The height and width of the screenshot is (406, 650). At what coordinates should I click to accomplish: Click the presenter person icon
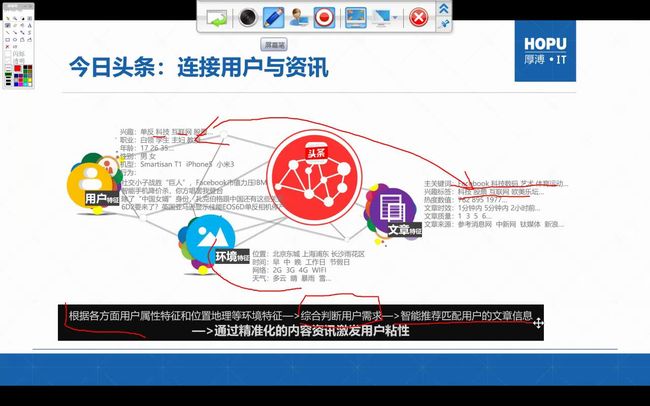[x=298, y=17]
